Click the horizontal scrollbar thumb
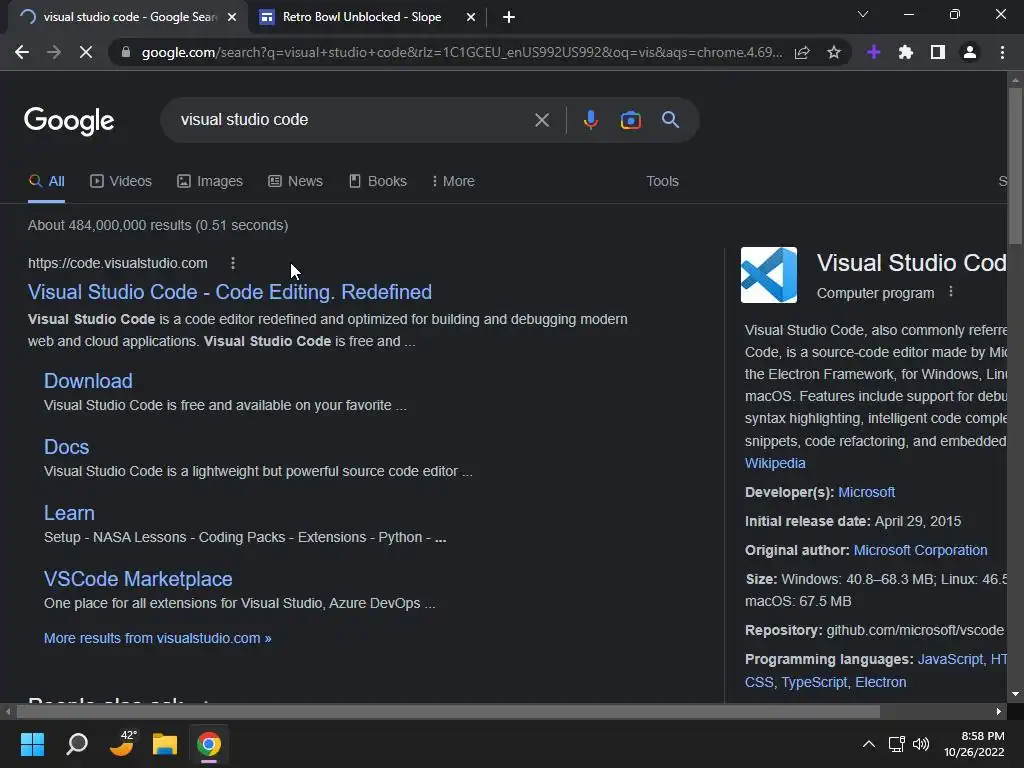 point(448,711)
